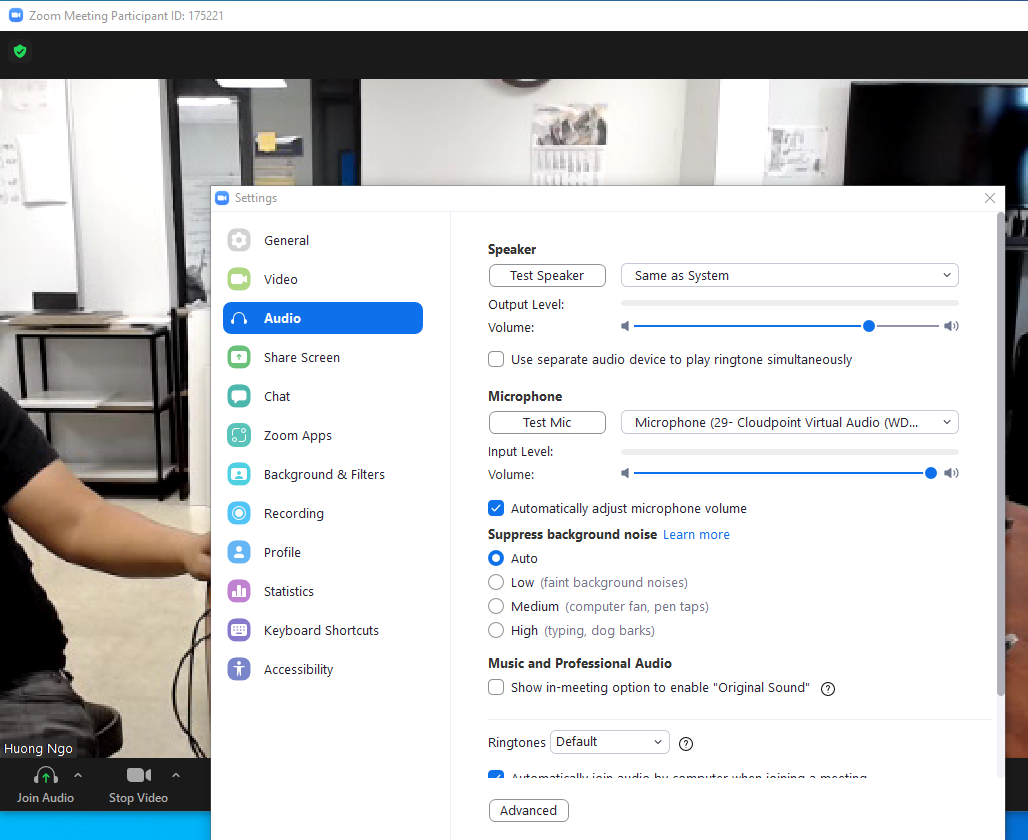Open Share Screen settings tab
Image resolution: width=1028 pixels, height=840 pixels.
[x=323, y=357]
